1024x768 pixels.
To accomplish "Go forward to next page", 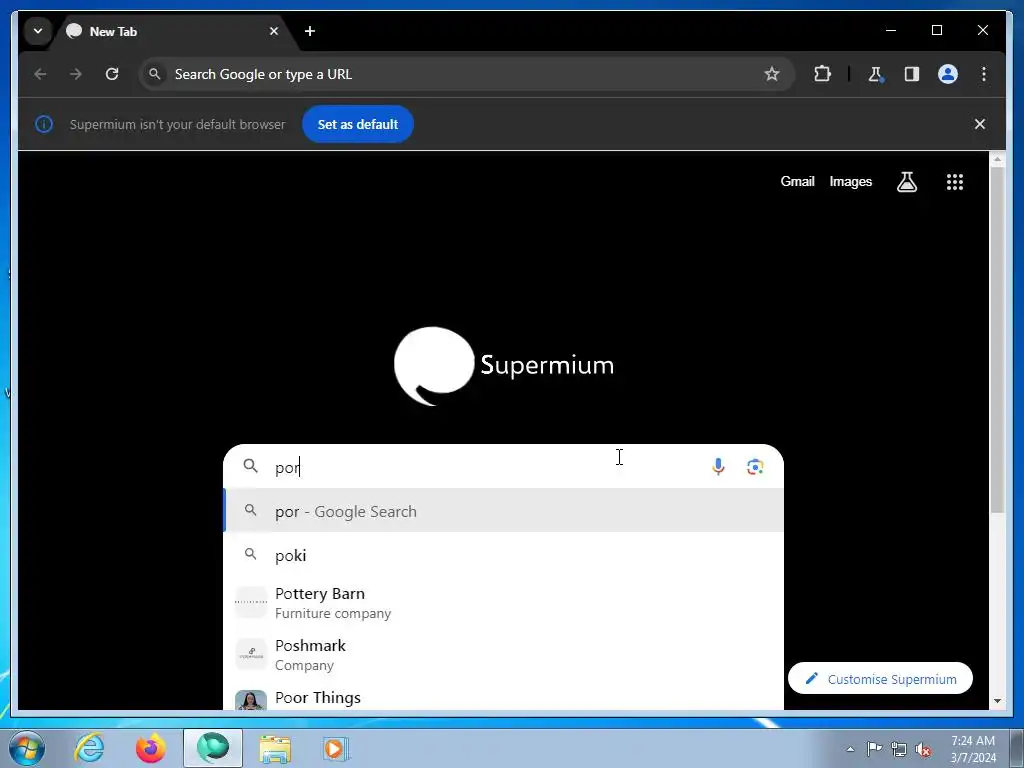I will click(76, 74).
